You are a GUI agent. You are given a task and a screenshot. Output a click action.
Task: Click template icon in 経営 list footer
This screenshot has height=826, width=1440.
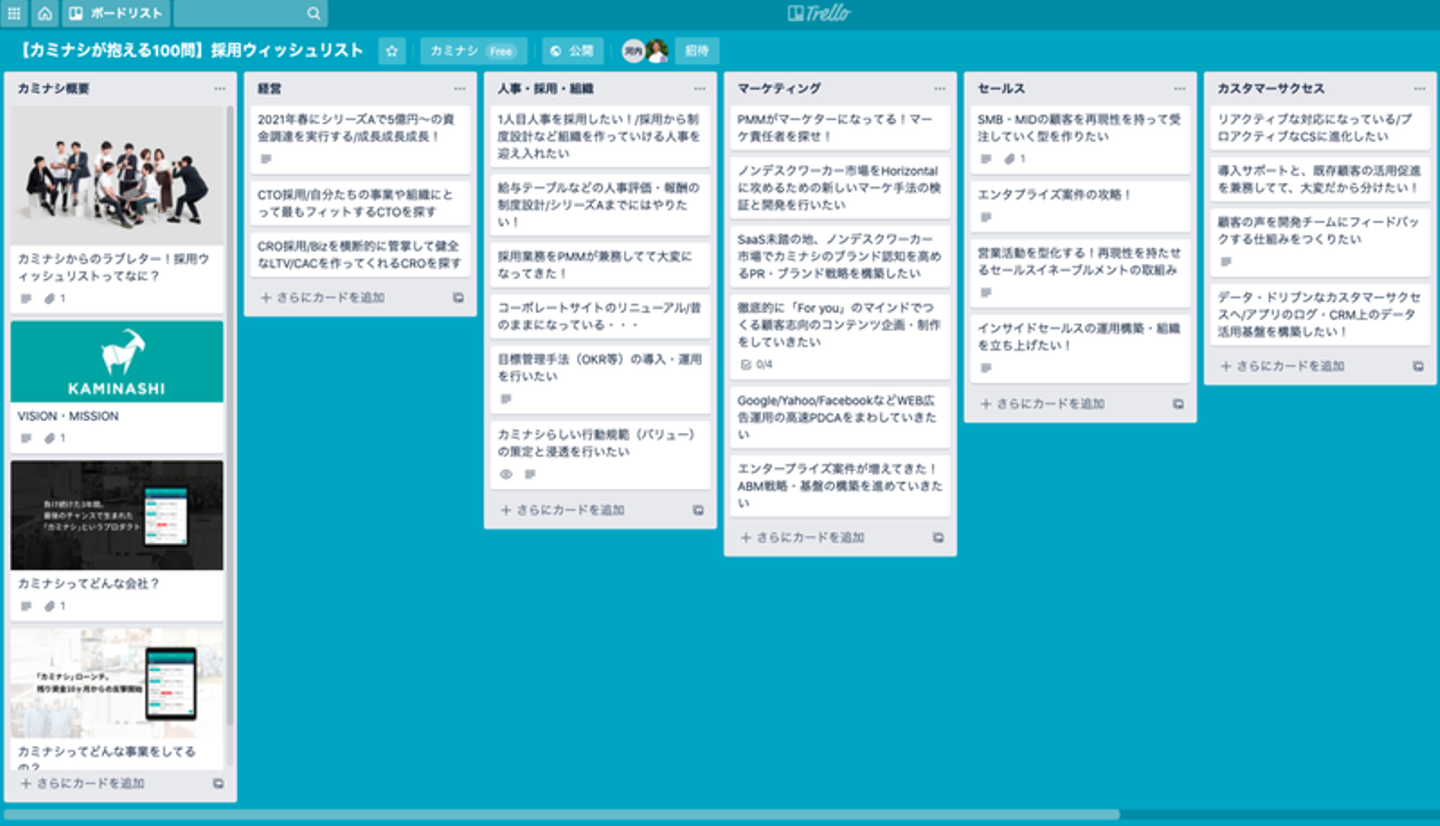(458, 298)
